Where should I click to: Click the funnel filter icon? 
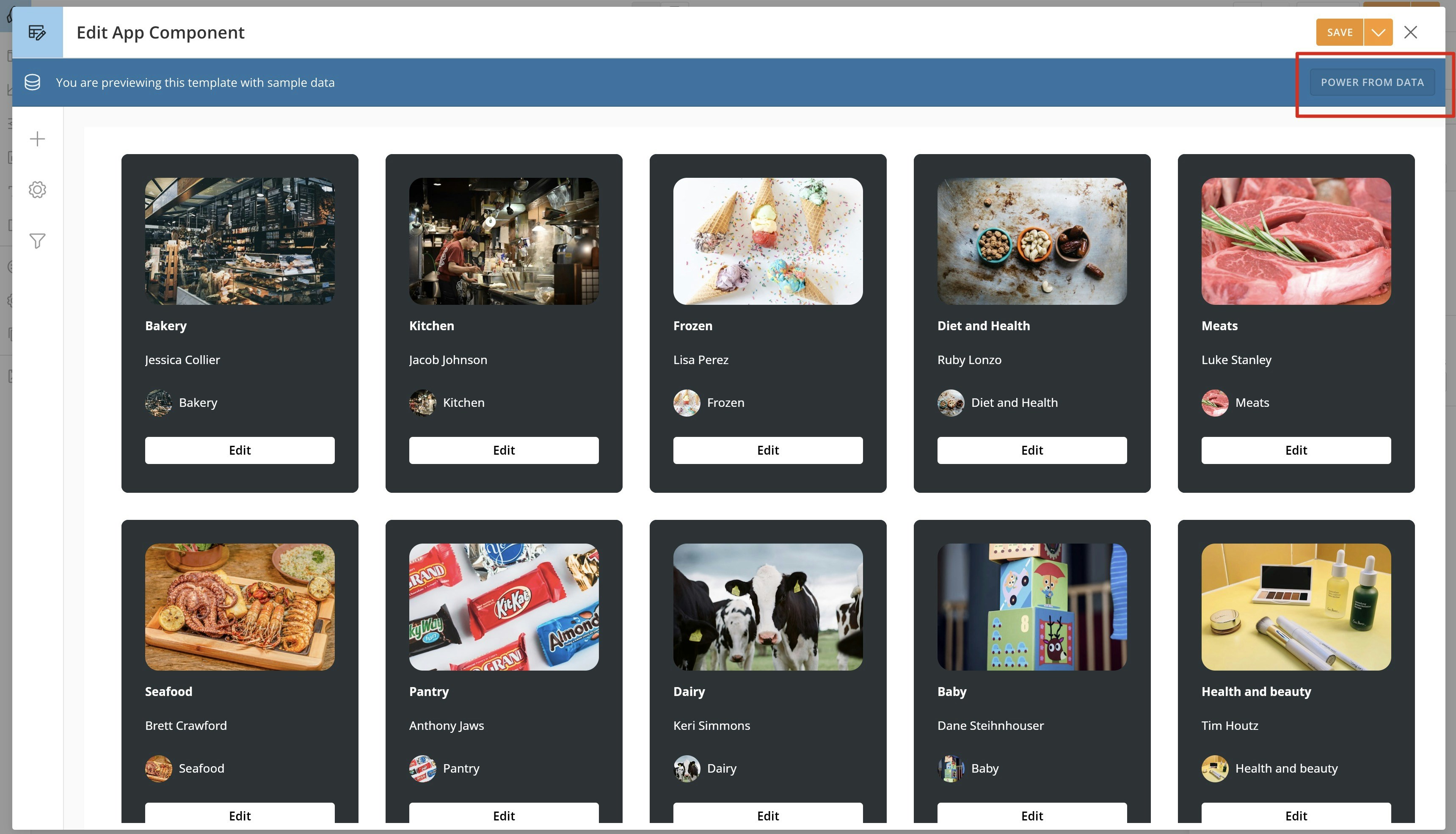[x=37, y=241]
